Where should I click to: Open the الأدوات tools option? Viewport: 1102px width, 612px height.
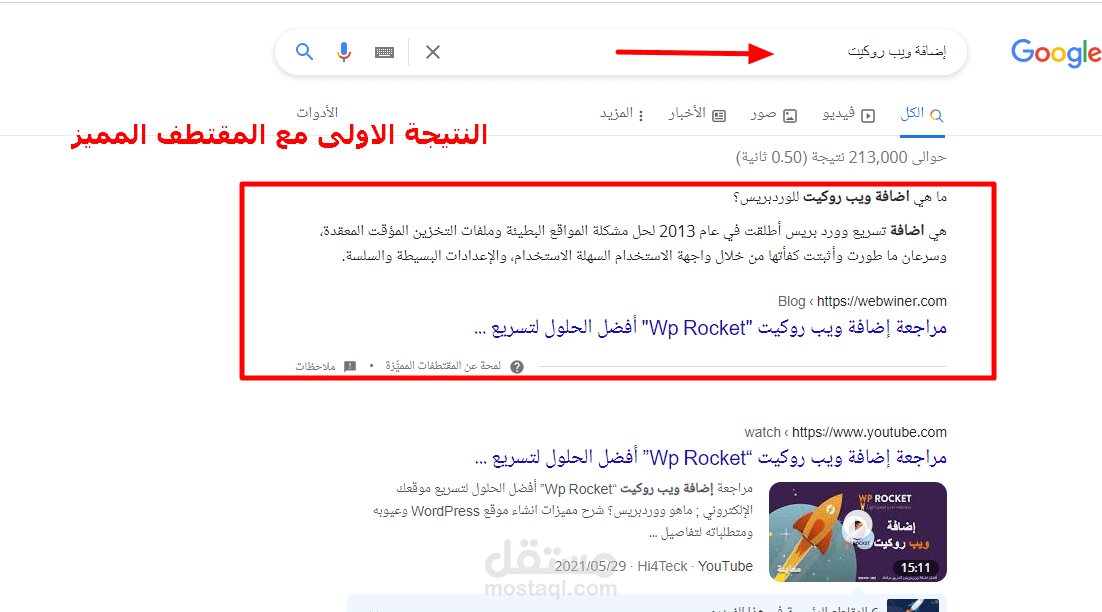pyautogui.click(x=317, y=112)
